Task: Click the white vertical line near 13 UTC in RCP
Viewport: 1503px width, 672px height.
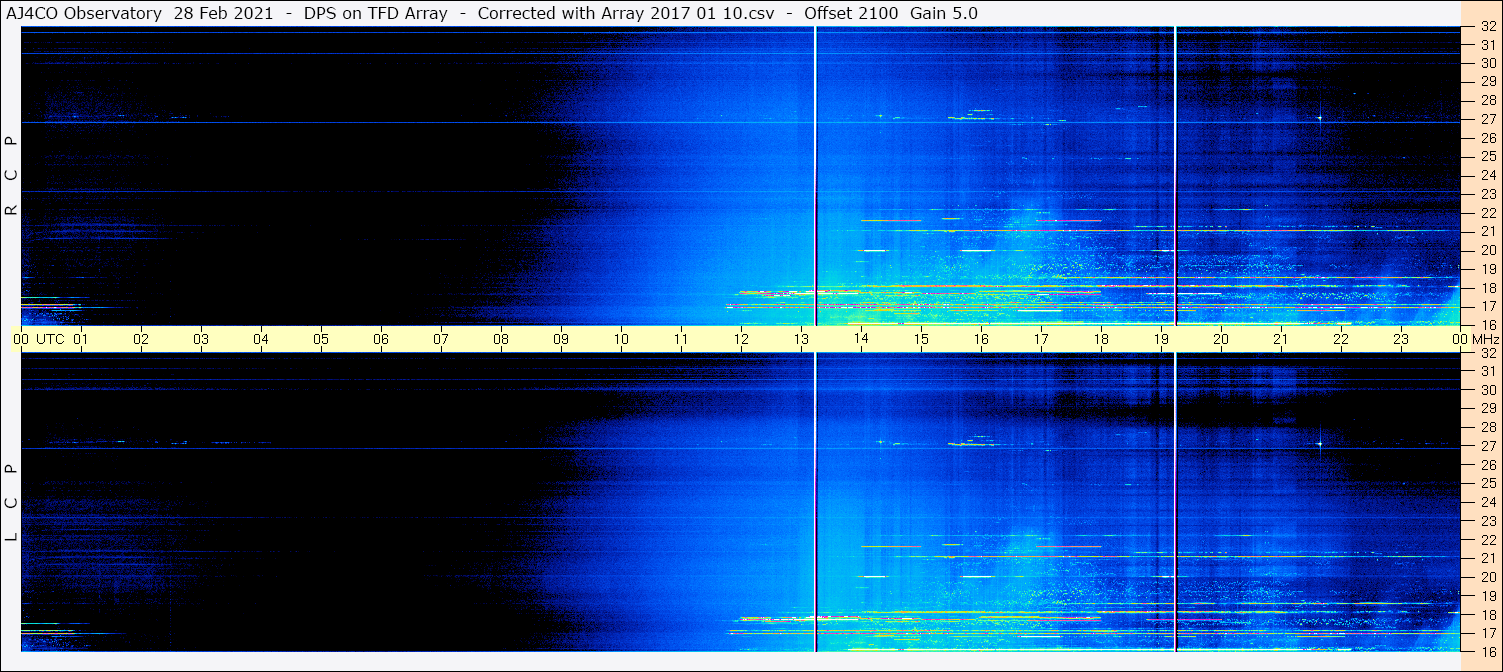Action: pos(816,176)
